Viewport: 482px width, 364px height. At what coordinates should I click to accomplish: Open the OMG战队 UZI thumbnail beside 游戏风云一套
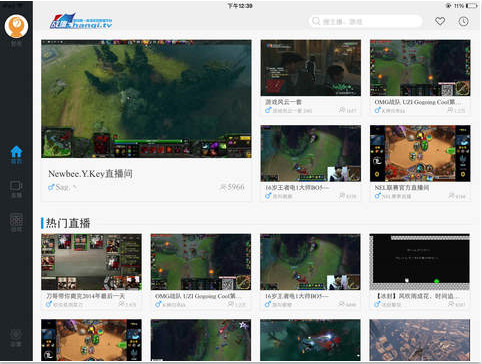click(420, 68)
